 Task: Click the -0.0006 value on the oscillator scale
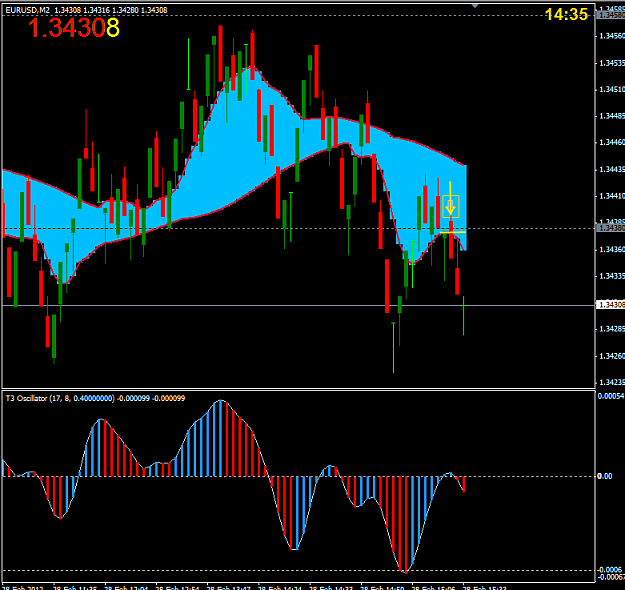pos(609,570)
